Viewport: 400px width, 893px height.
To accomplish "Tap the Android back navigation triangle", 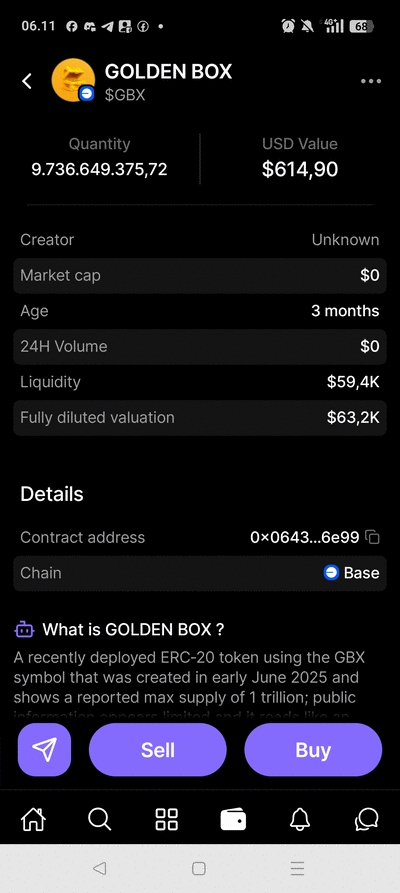I will [100, 868].
